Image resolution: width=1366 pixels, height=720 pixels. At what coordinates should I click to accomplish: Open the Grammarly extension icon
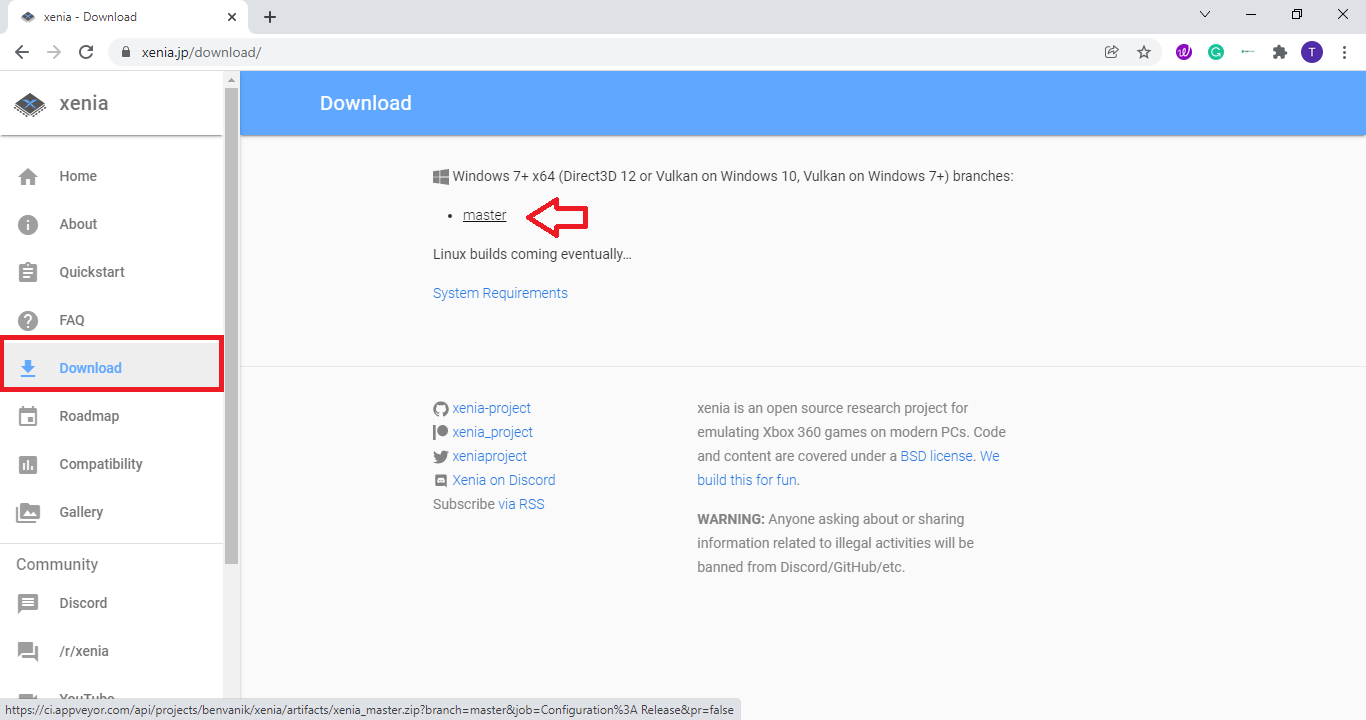pyautogui.click(x=1216, y=52)
